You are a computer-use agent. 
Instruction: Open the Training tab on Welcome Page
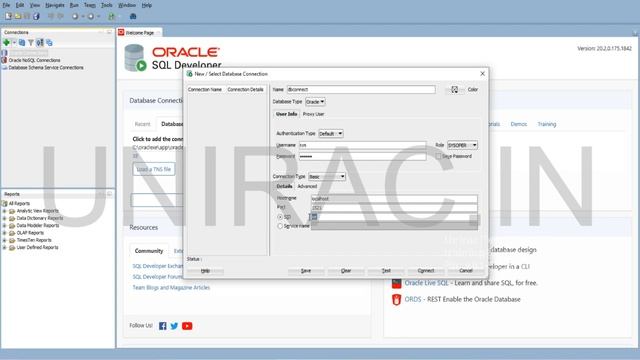[547, 124]
